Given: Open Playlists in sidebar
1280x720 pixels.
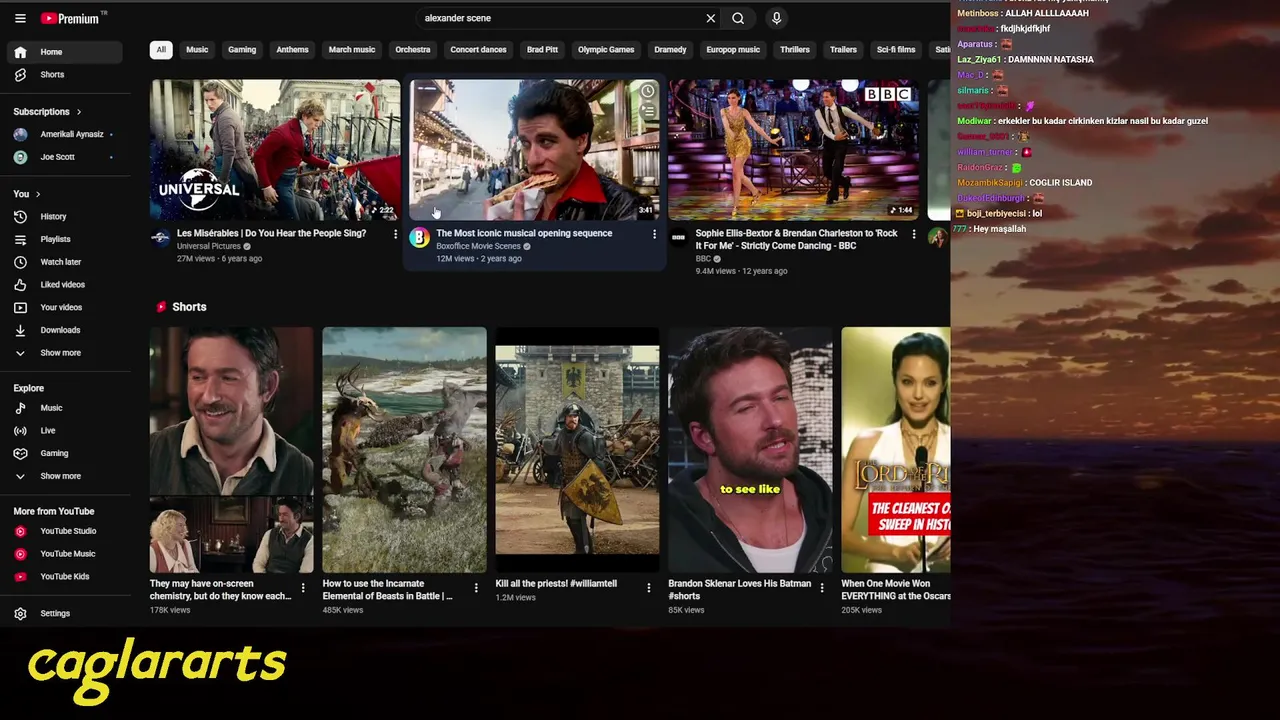Looking at the screenshot, I should 66,239.
